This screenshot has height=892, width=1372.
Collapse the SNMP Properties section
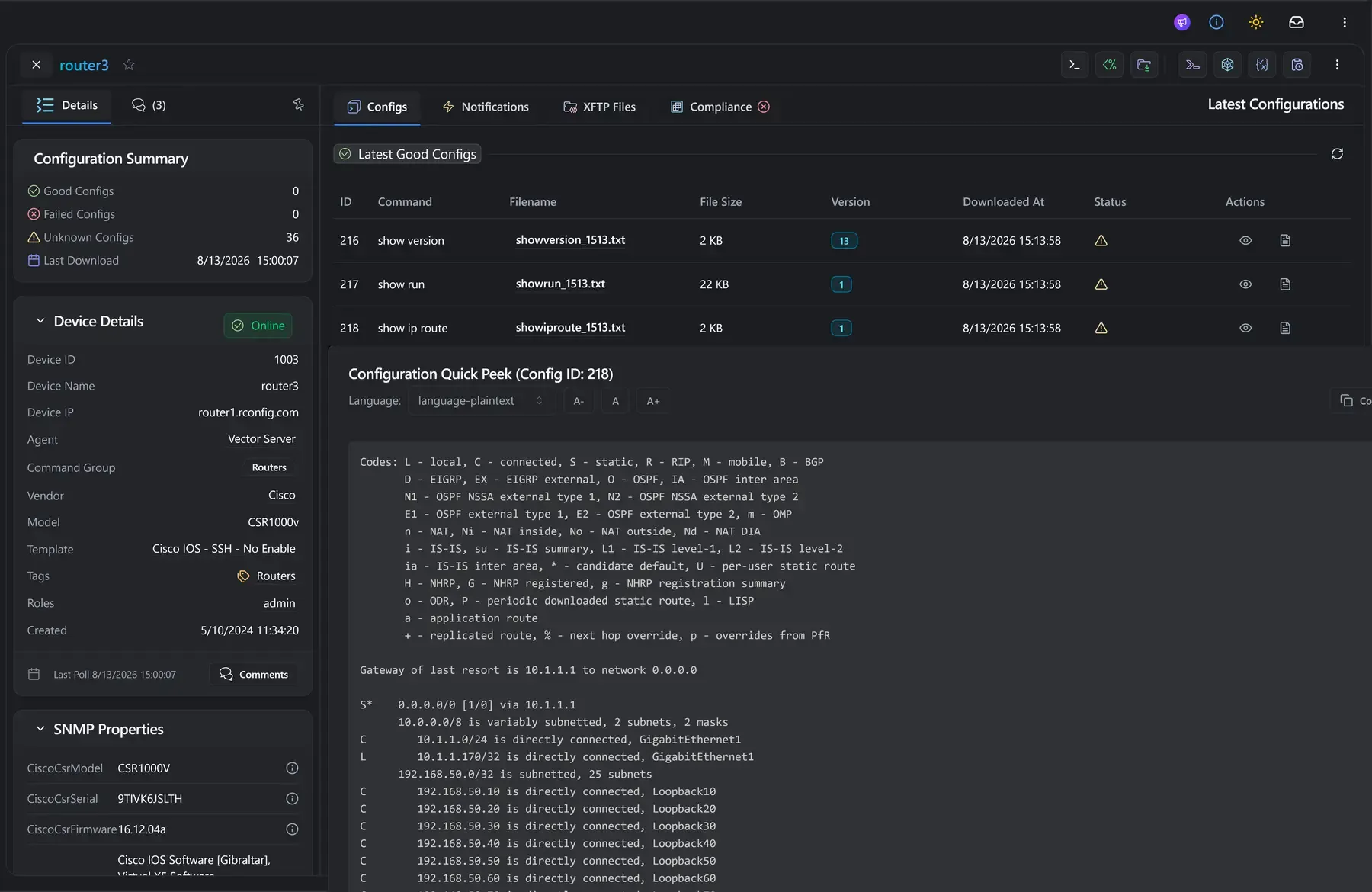40,729
